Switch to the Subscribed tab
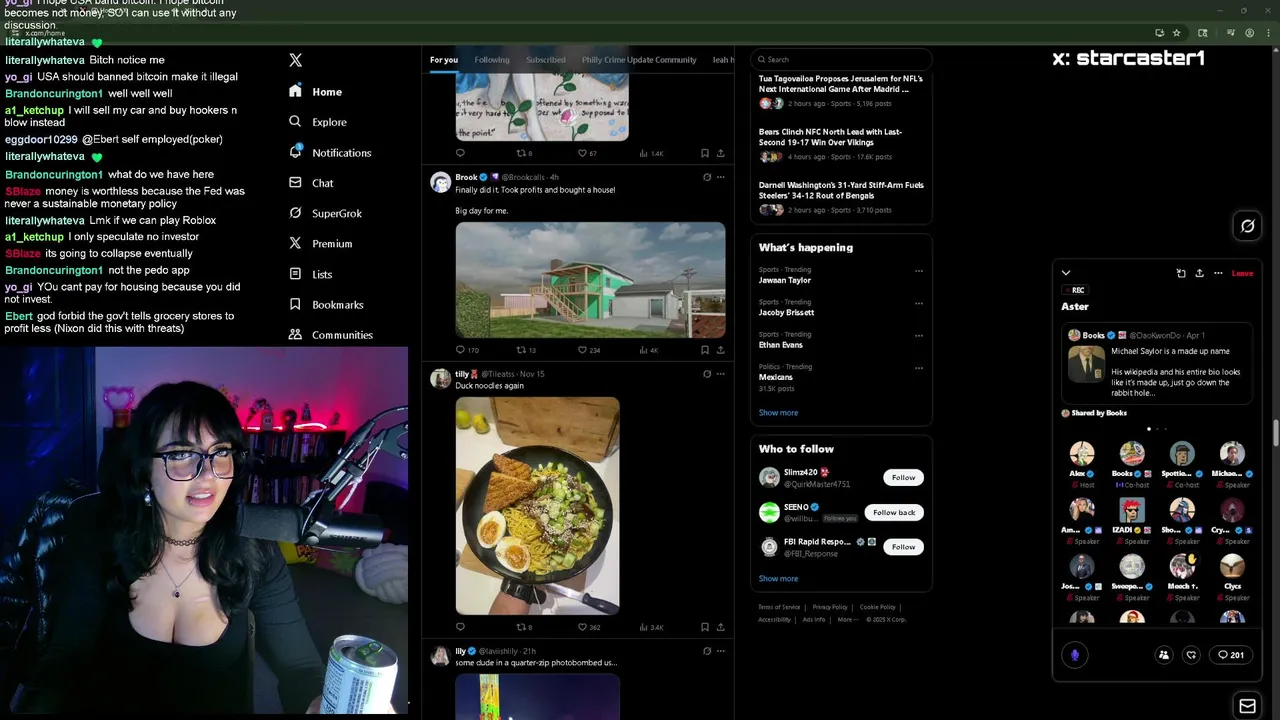 (545, 60)
